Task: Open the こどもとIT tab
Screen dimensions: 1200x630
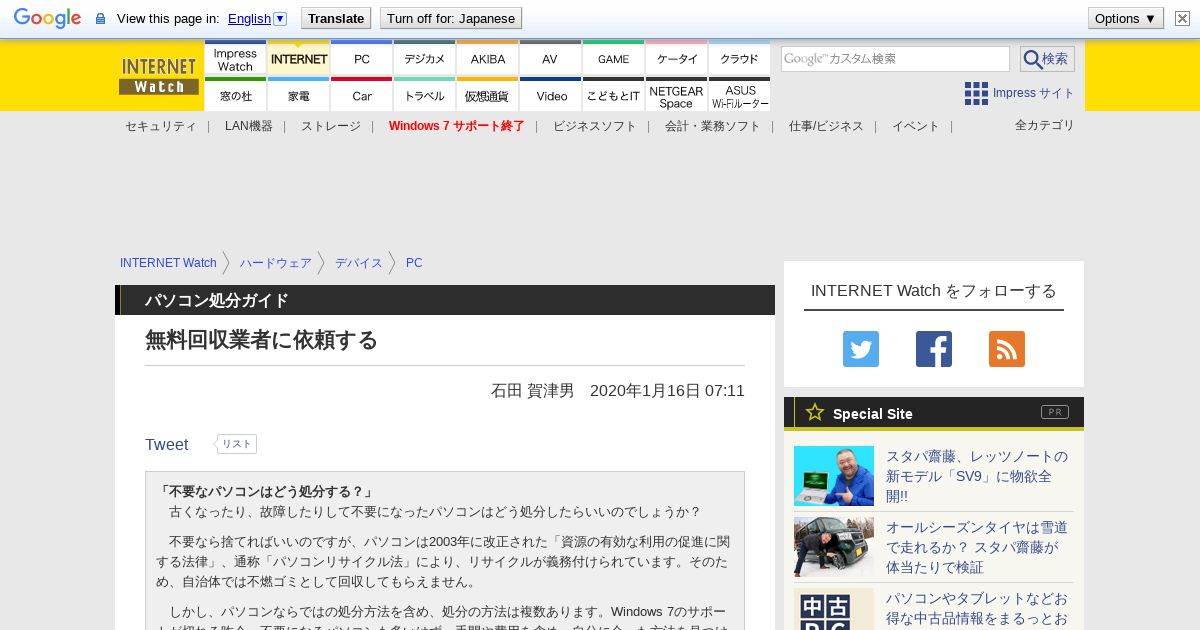Action: coord(614,95)
